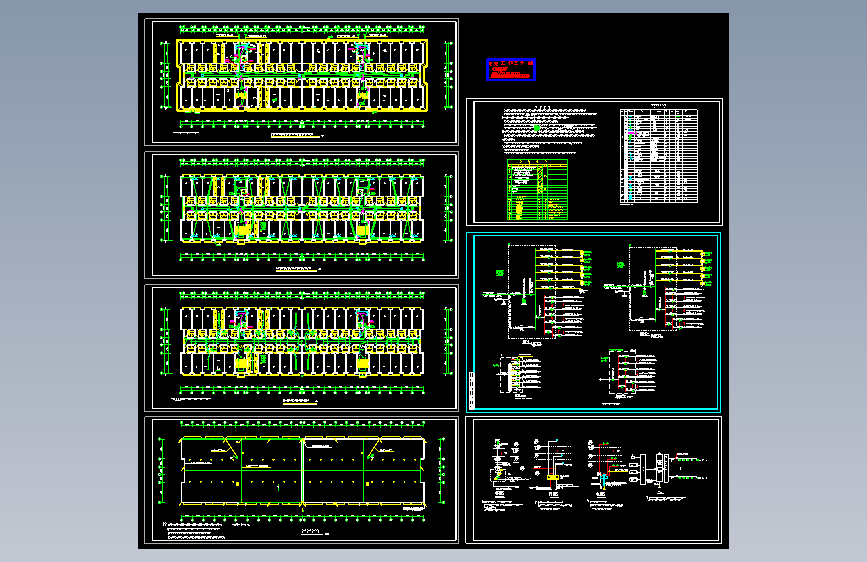Select the bottom-left roof plan sheet with green grid
Viewport: 867px width, 562px height.
coord(301,480)
